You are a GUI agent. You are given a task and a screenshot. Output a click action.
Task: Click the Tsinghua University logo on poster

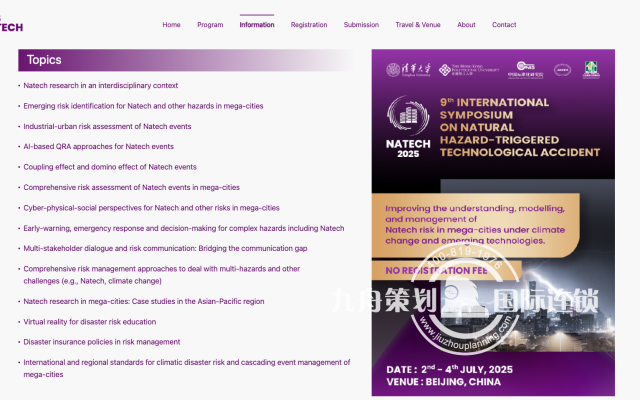409,70
